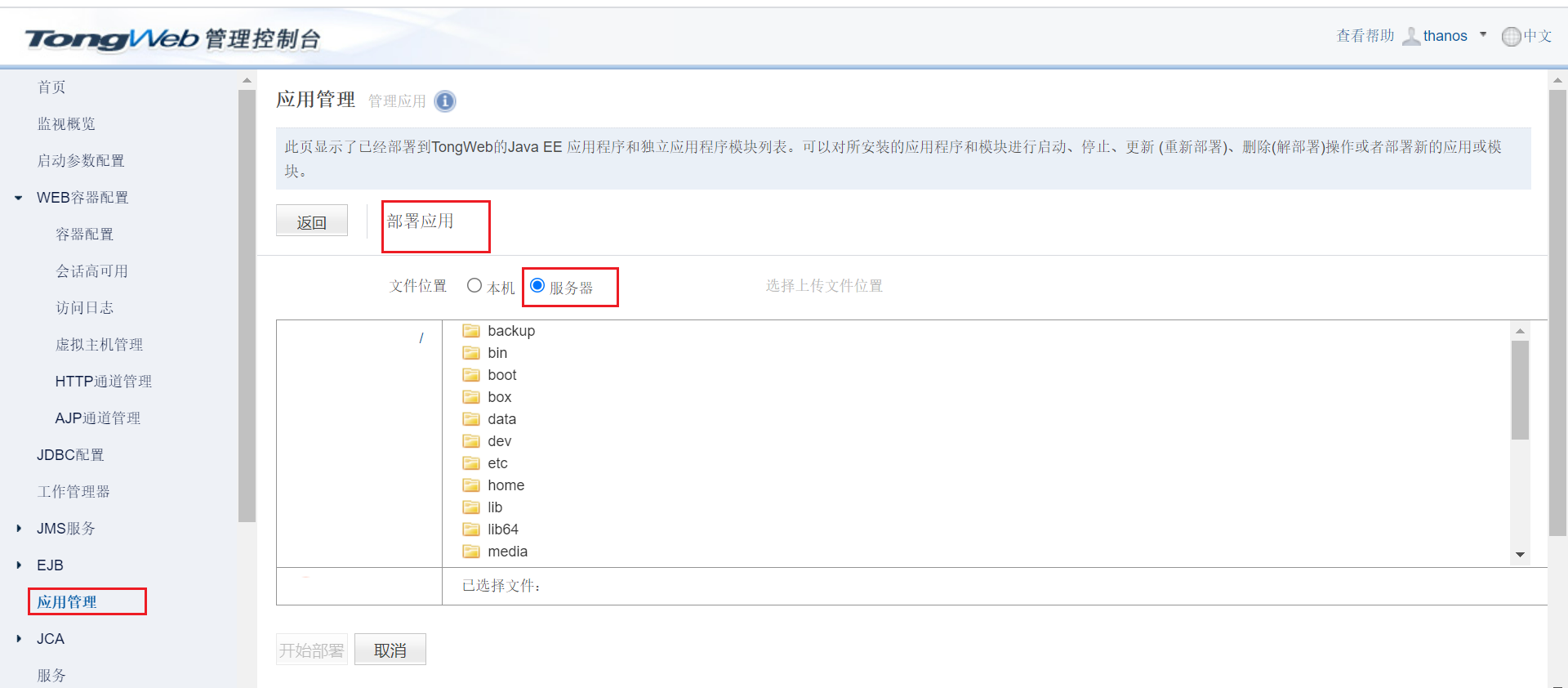Click the info icon beside 管理应用

[445, 101]
